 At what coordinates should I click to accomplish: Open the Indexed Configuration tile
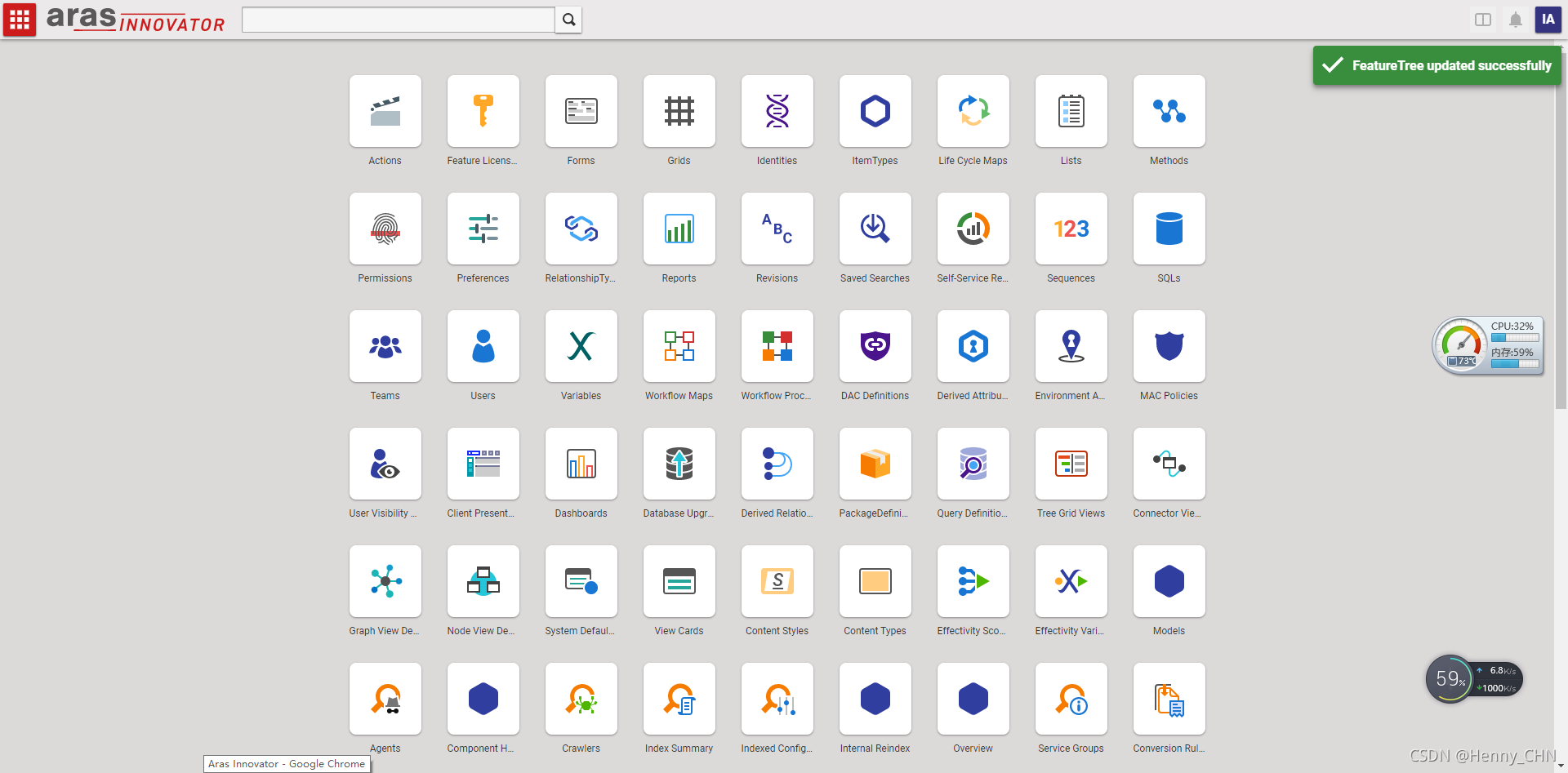(x=777, y=699)
